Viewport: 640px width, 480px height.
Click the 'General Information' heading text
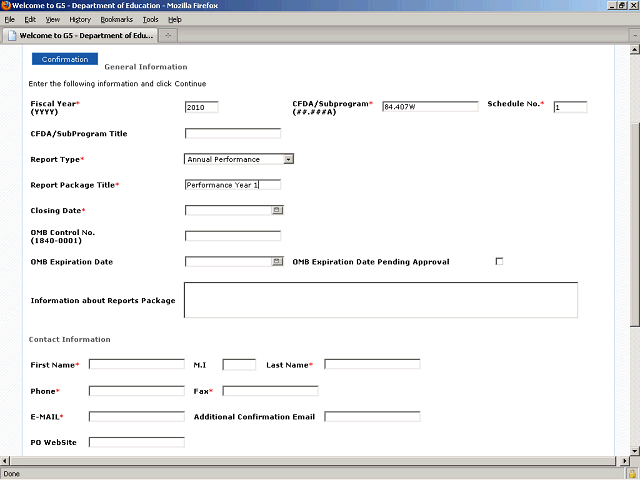pos(146,67)
